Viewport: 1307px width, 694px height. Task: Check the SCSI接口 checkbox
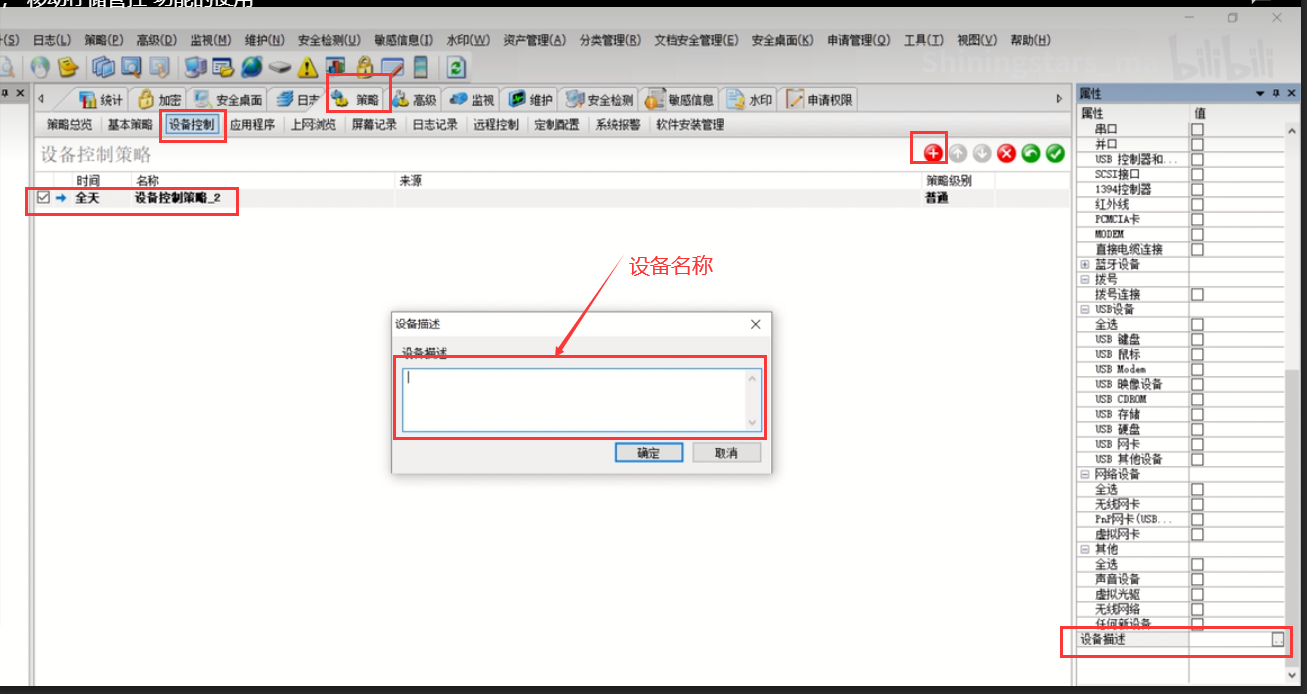pos(1197,174)
